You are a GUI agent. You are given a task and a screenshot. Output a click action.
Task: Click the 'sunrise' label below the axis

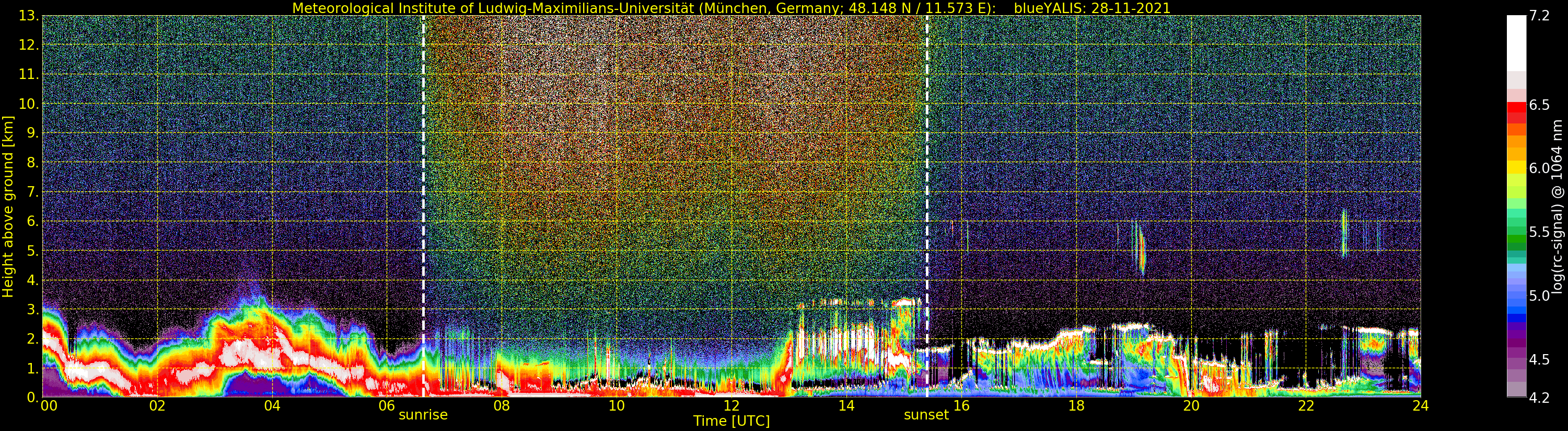coord(423,415)
